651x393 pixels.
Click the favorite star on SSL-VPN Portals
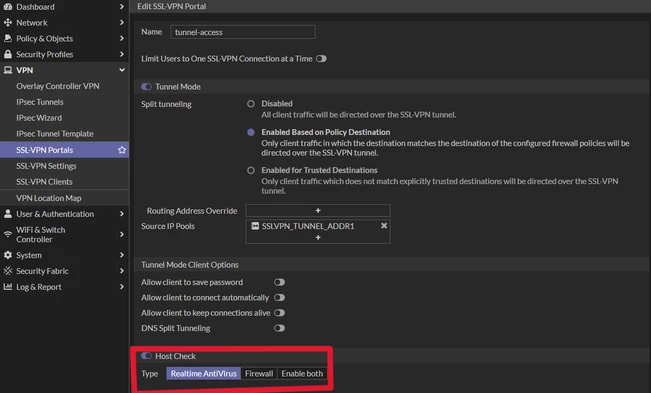coord(122,150)
